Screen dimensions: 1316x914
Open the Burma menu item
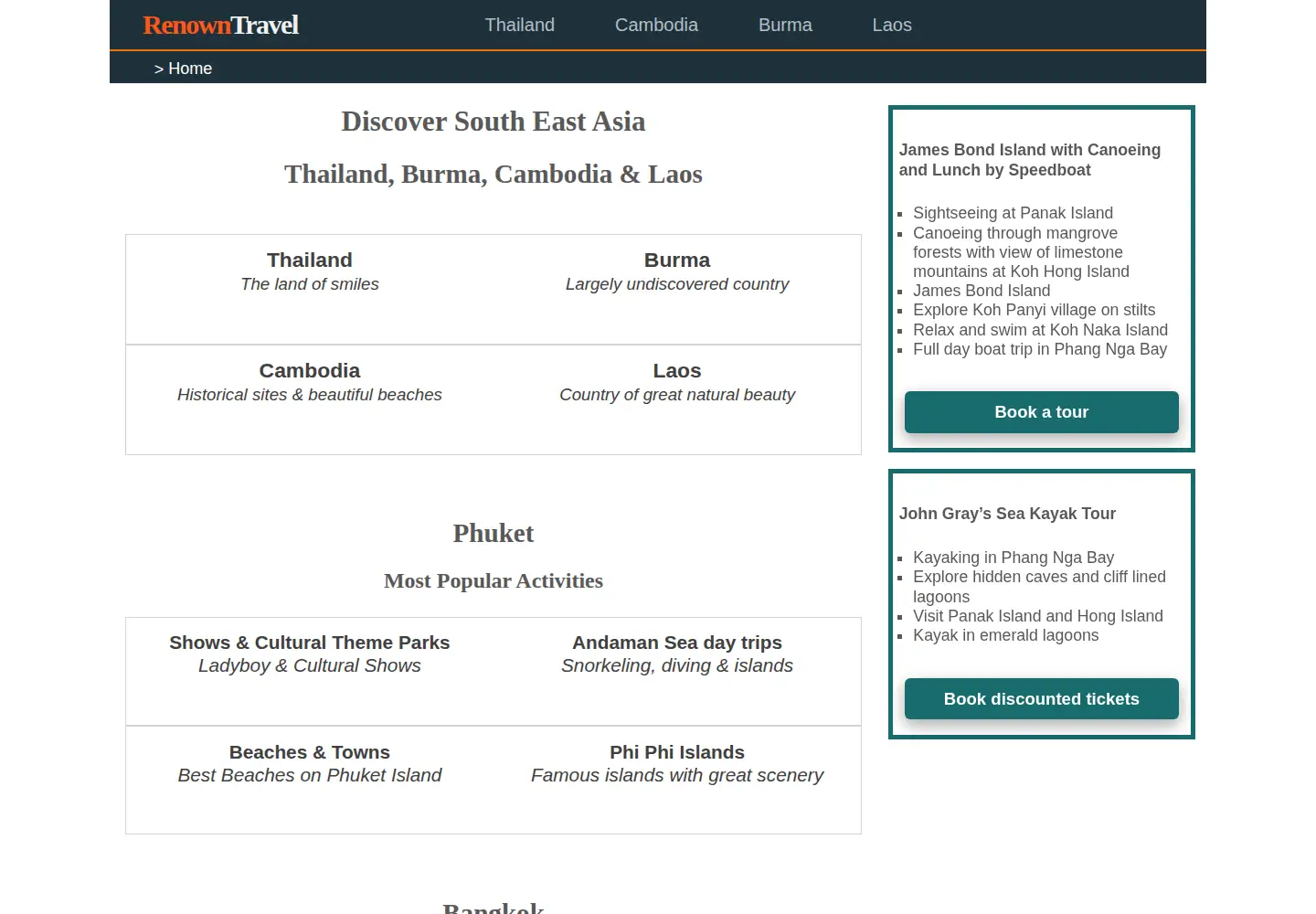tap(785, 25)
